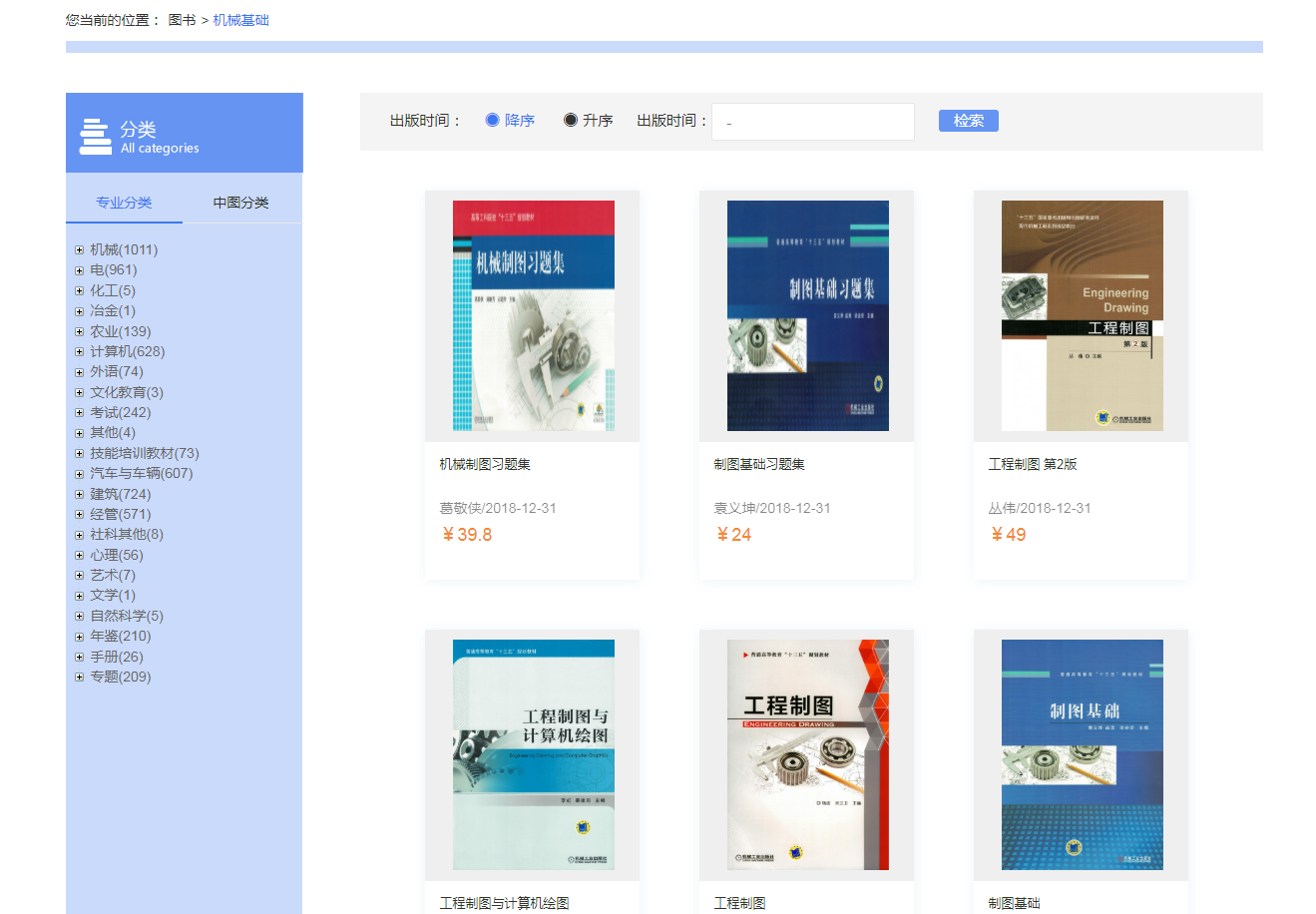1316x914 pixels.
Task: Expand the 机械(1011) category node
Action: coord(79,250)
